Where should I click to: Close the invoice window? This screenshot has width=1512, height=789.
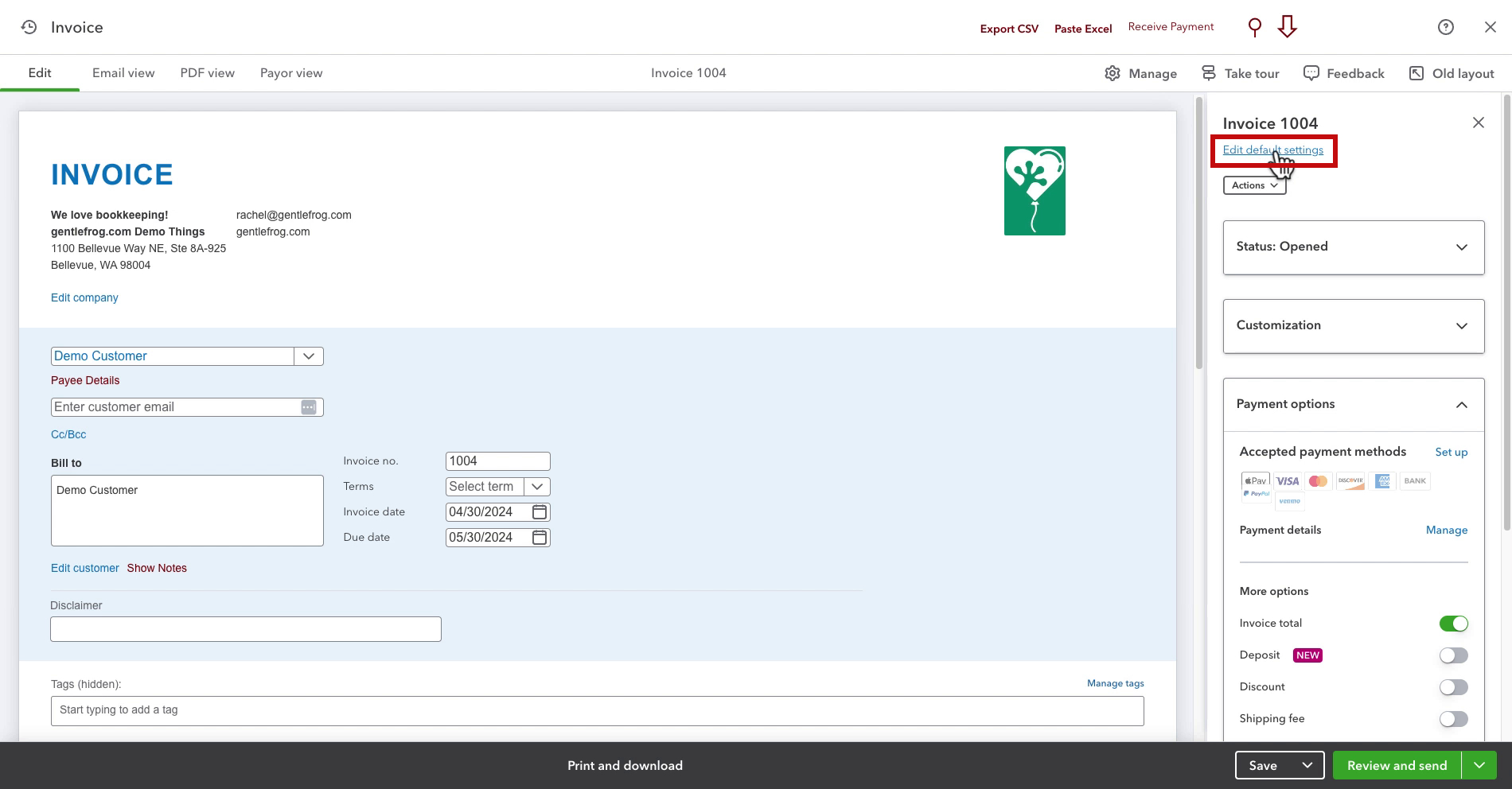[x=1491, y=27]
